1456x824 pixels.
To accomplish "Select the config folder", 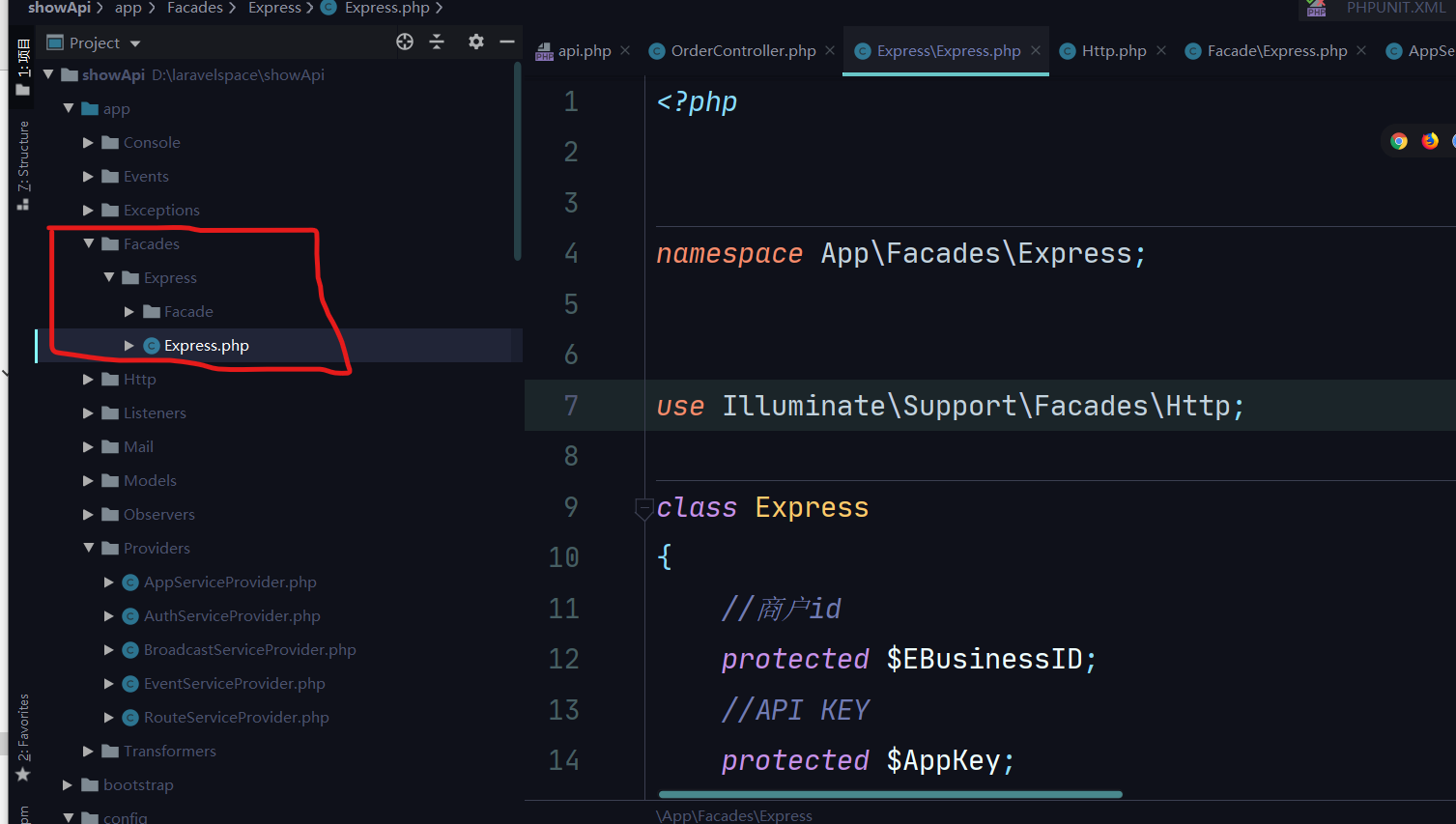I will [x=126, y=816].
